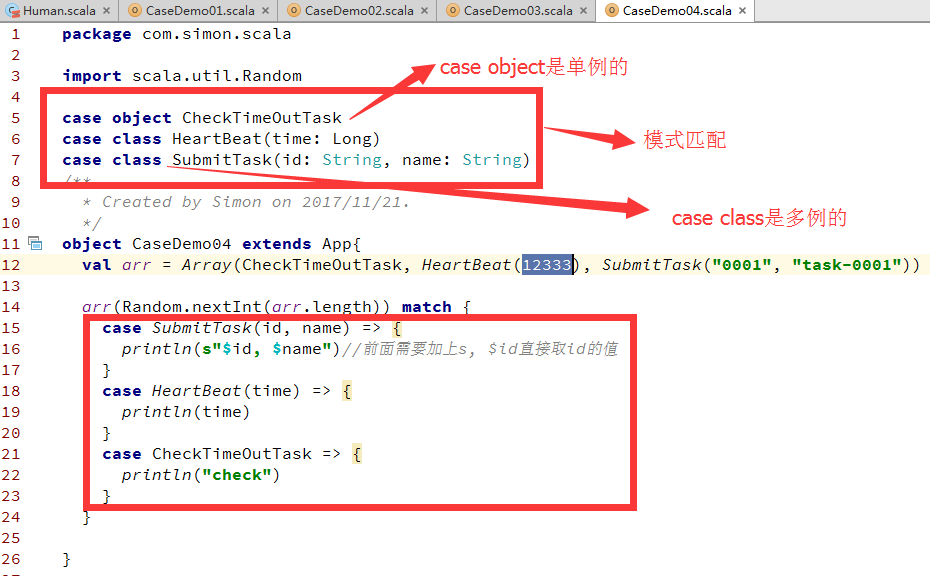Viewport: 930px width, 576px height.
Task: Click the arr variable on line 12
Action: point(136,265)
